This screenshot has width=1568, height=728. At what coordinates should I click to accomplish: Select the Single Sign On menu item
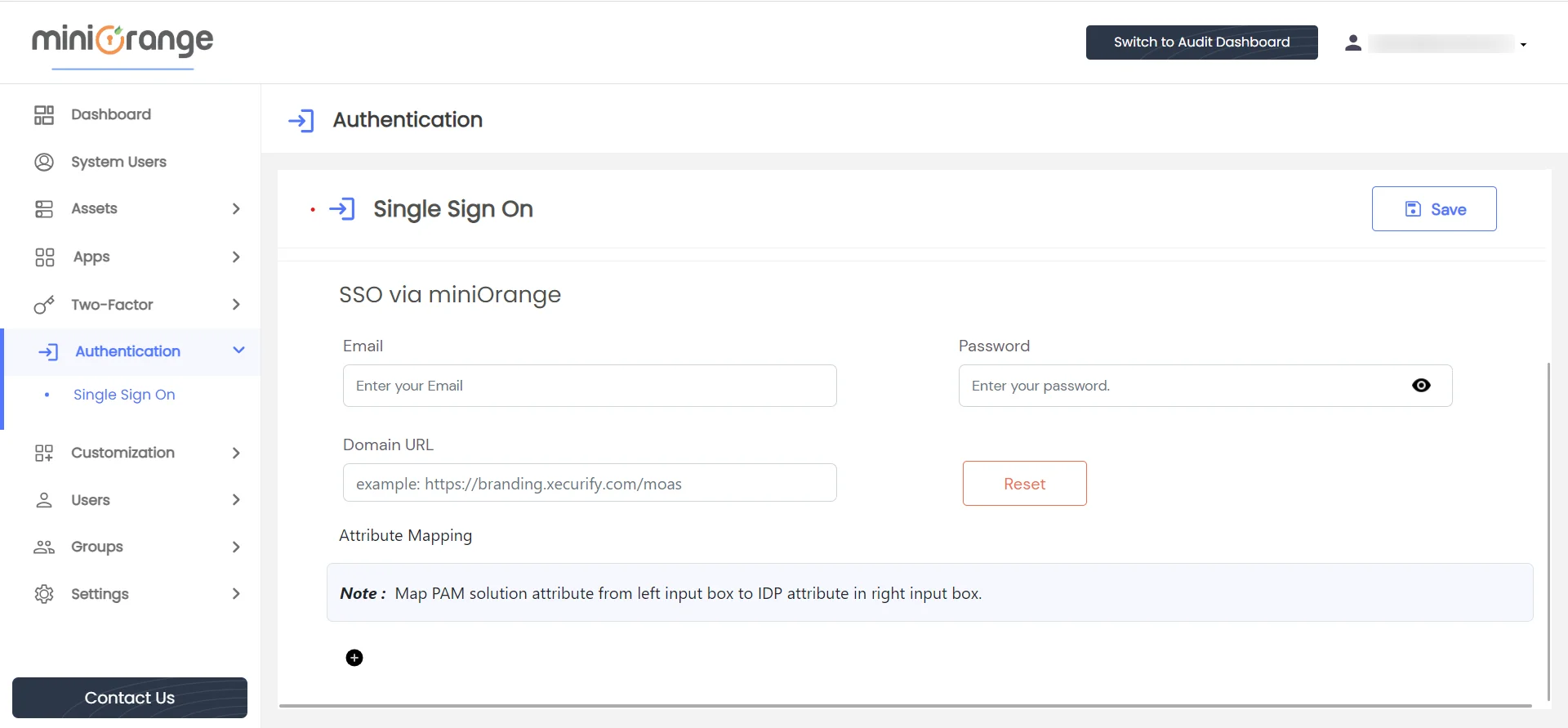tap(124, 395)
